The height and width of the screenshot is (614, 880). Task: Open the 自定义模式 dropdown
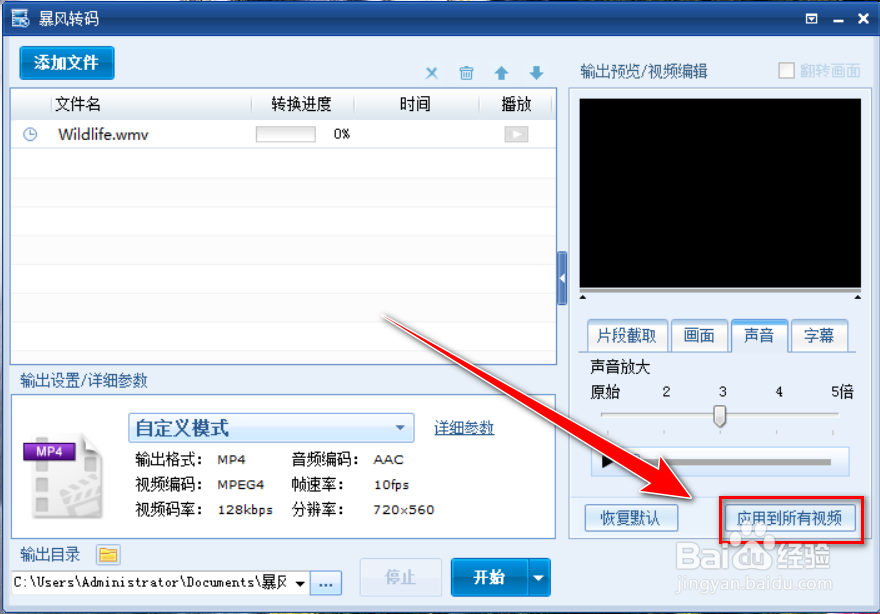(x=271, y=428)
